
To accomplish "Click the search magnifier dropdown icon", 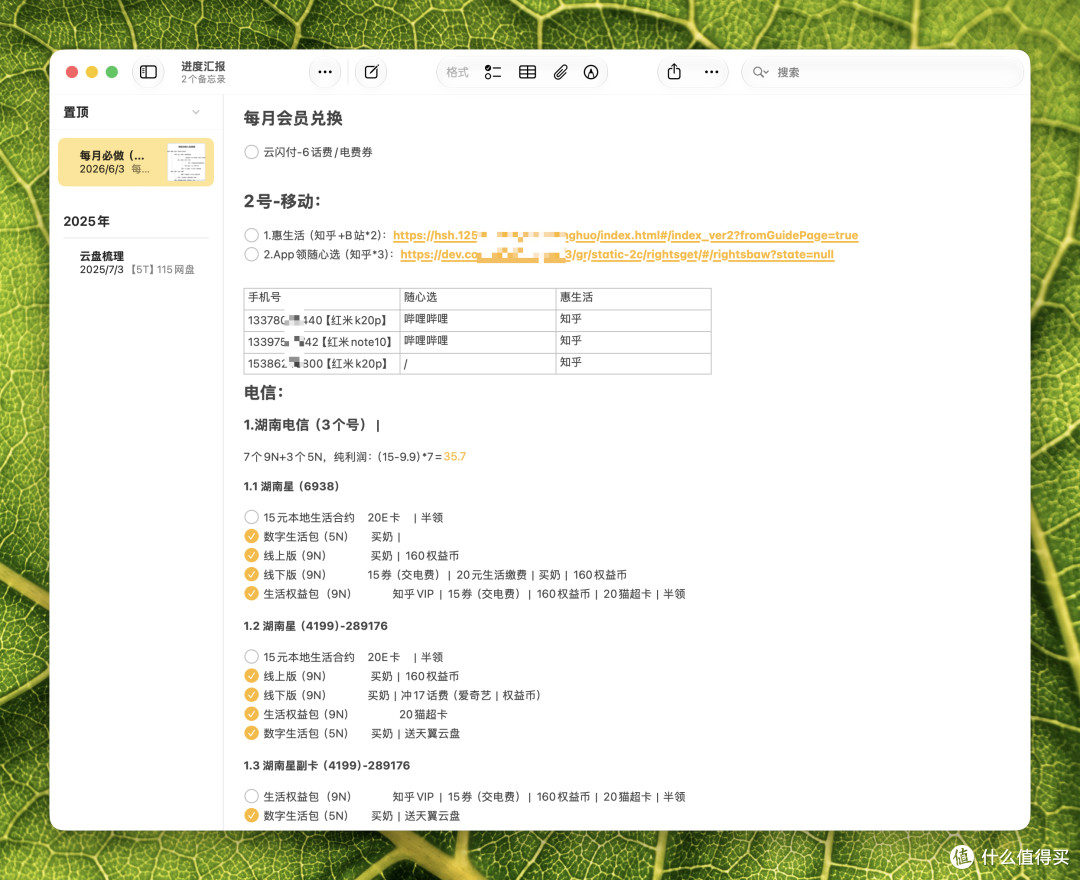I will pyautogui.click(x=760, y=72).
